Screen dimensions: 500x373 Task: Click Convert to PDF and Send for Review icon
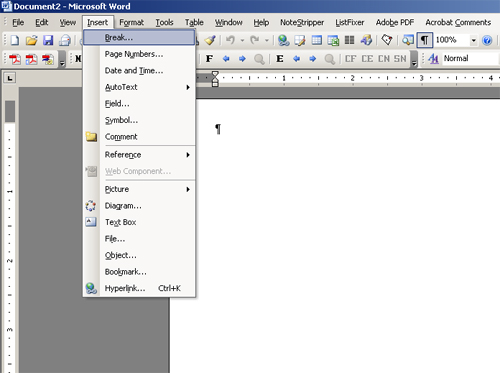tap(48, 59)
